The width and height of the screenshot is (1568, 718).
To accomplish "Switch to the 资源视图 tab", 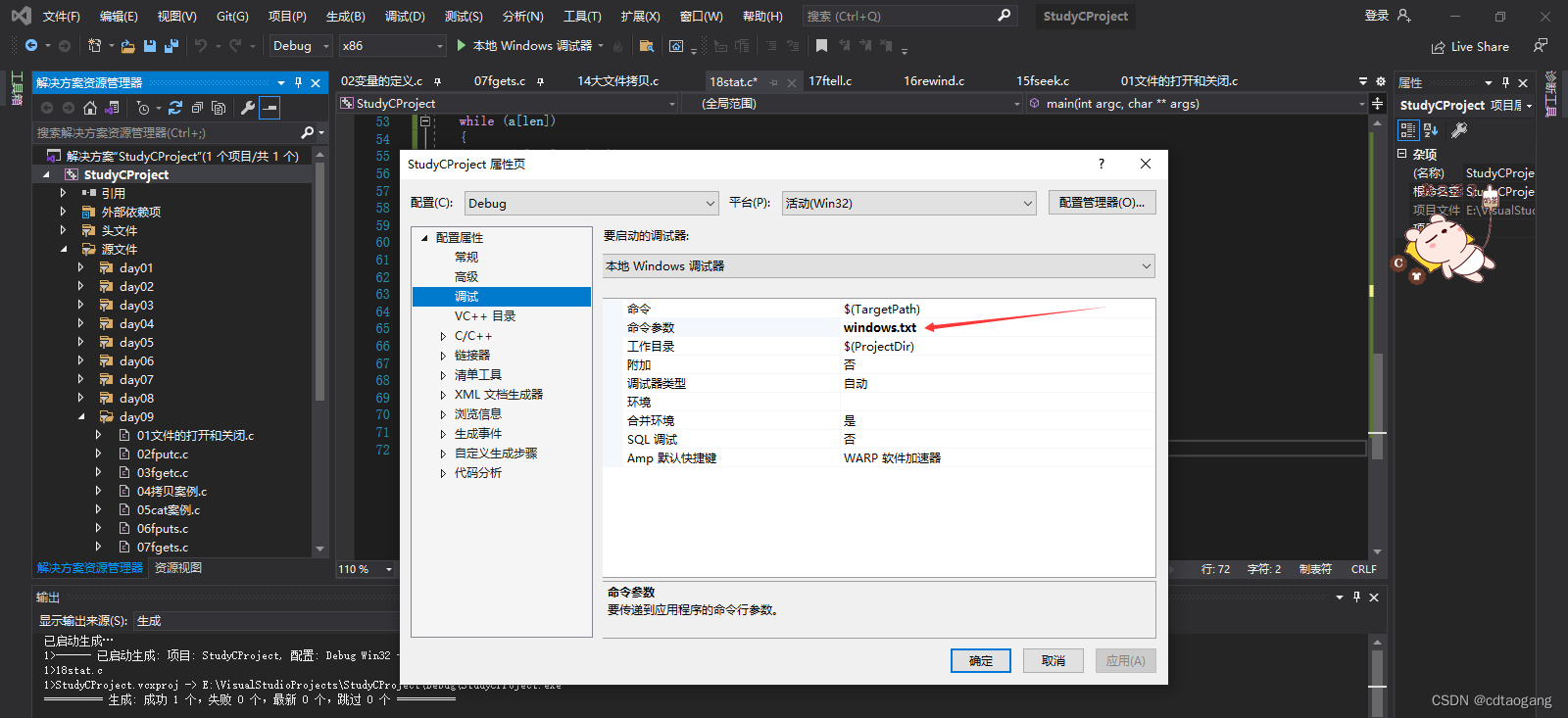I will coord(178,568).
